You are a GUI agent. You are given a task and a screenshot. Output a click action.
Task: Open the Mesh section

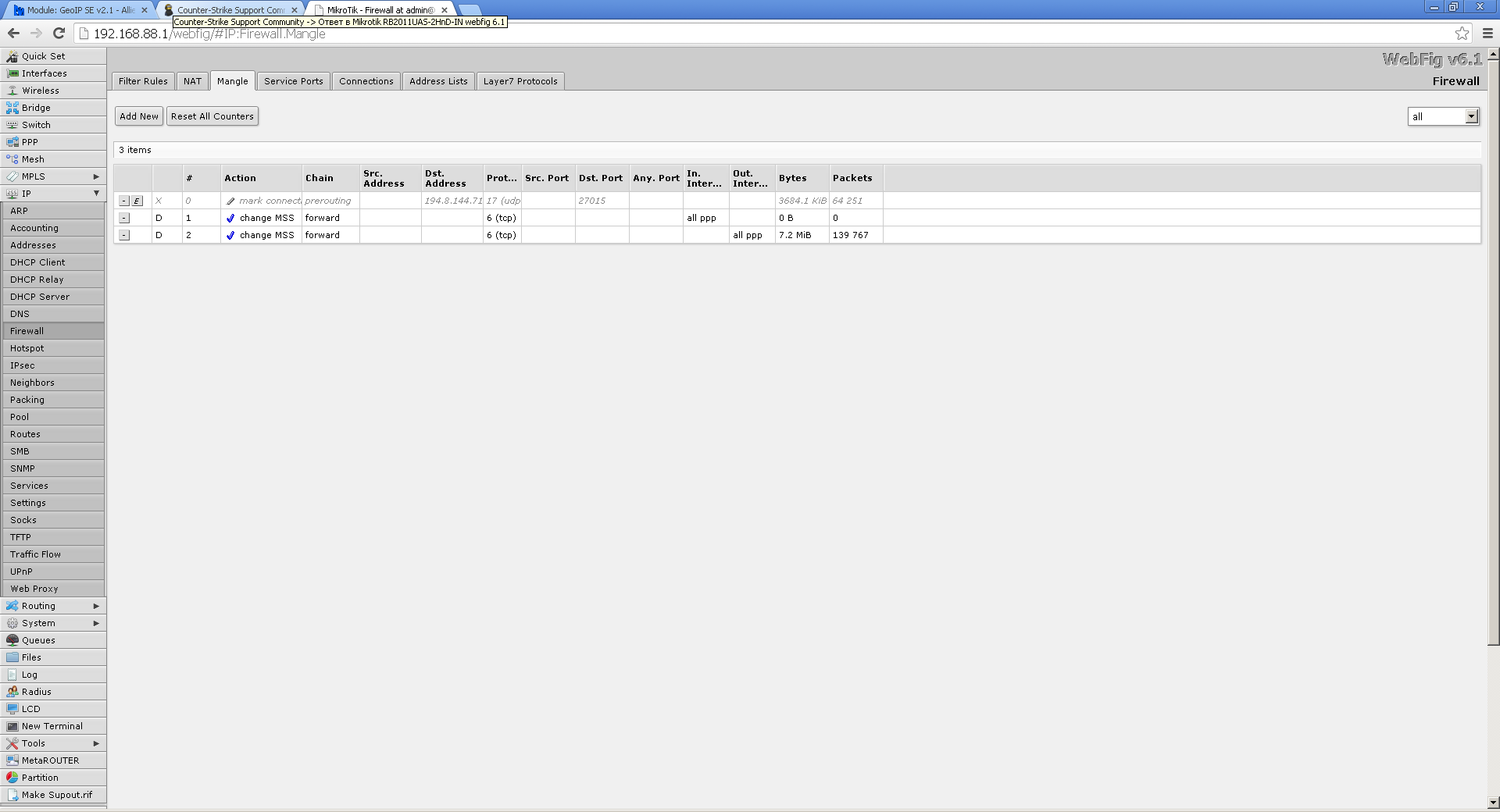[53, 159]
